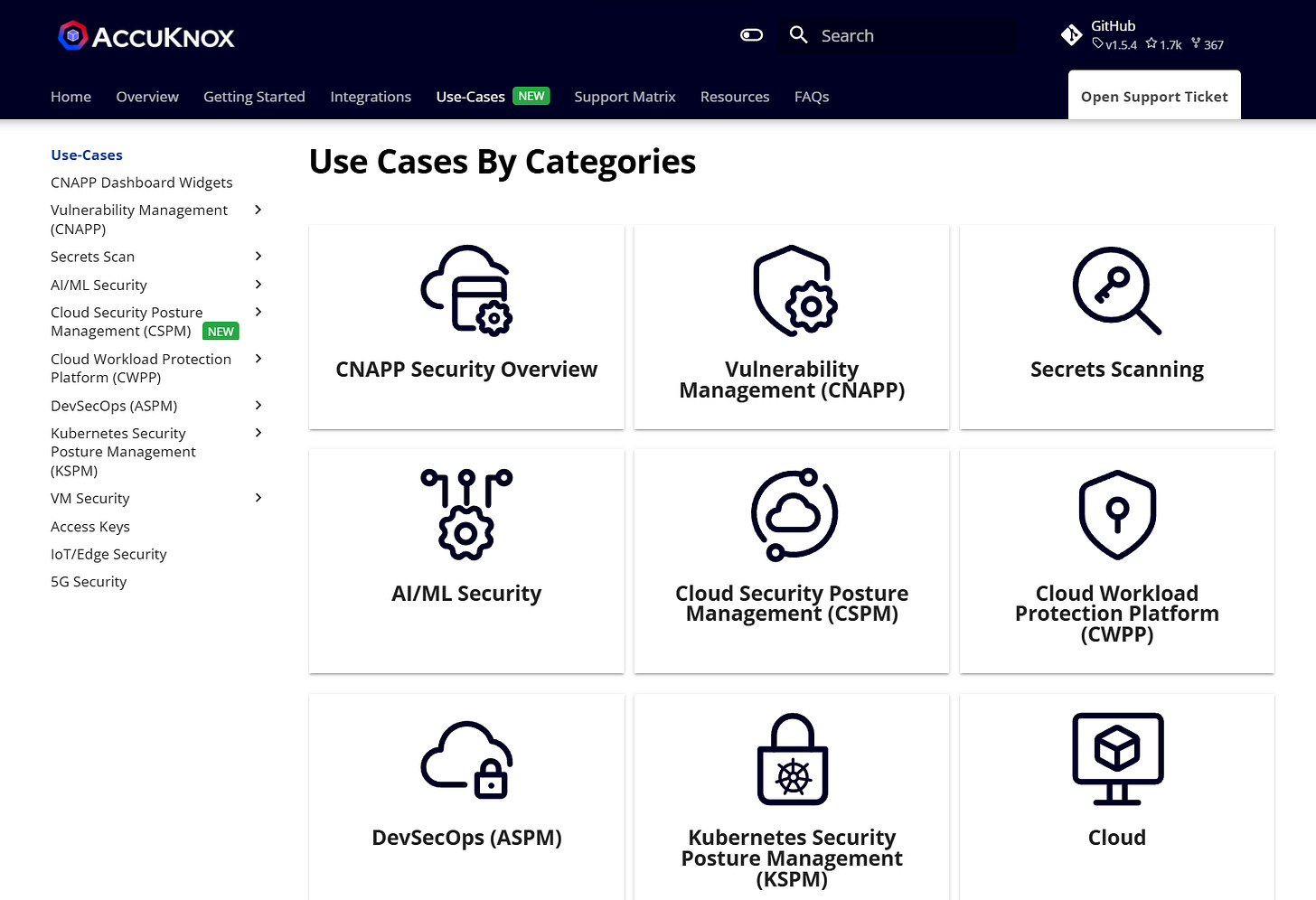Open IoT/Edge Security sidebar link
This screenshot has width=1316, height=900.
point(108,555)
